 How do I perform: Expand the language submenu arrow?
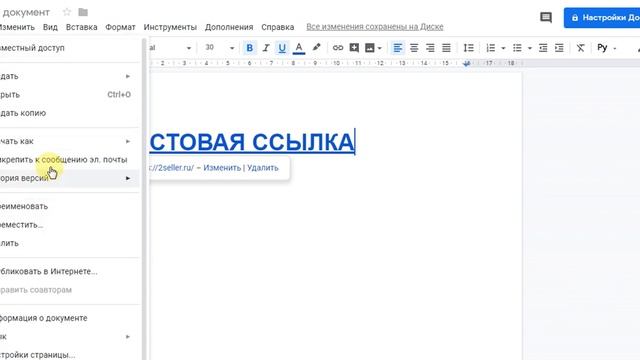coord(128,337)
